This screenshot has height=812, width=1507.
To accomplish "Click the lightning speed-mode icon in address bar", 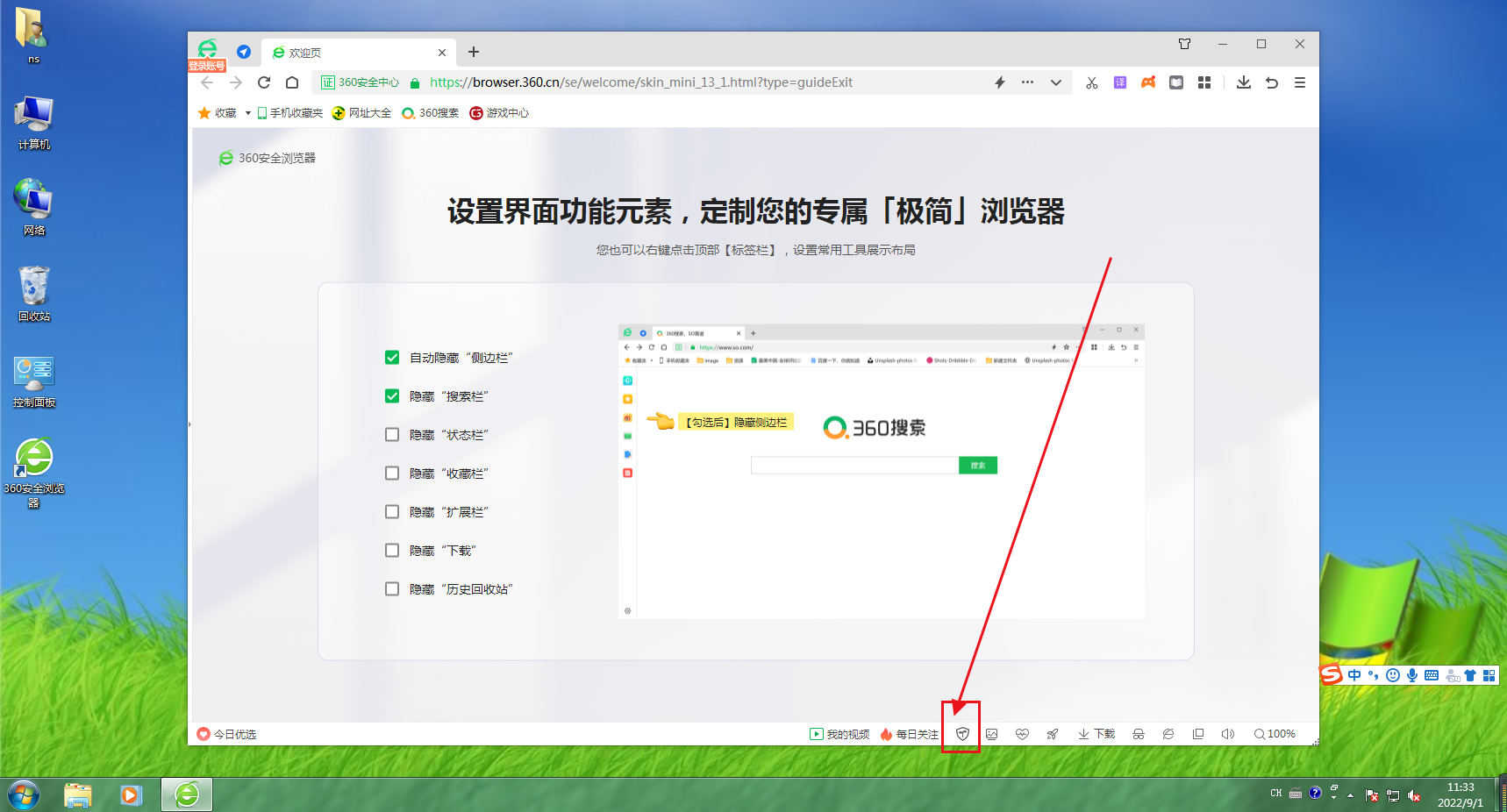I will 1000,82.
